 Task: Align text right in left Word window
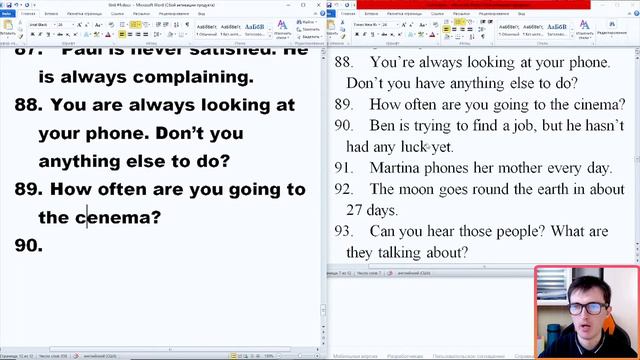pos(138,34)
